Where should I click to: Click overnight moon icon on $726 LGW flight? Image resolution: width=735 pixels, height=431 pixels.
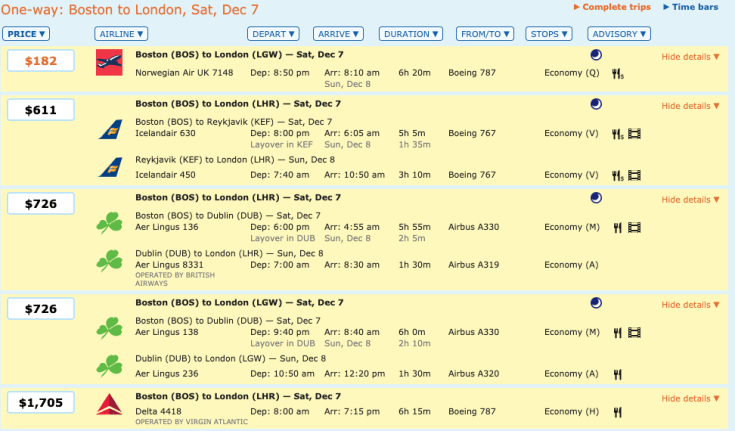596,303
